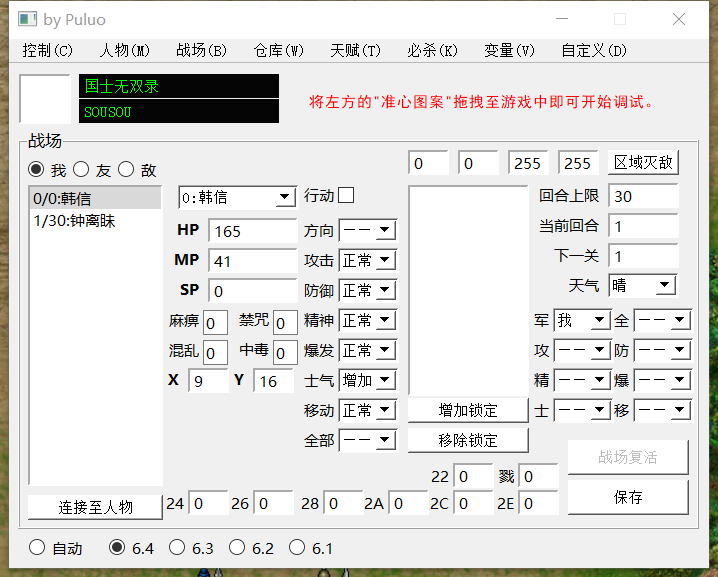This screenshot has height=577, width=718.
Task: Click the app icon in title bar
Action: click(x=28, y=19)
